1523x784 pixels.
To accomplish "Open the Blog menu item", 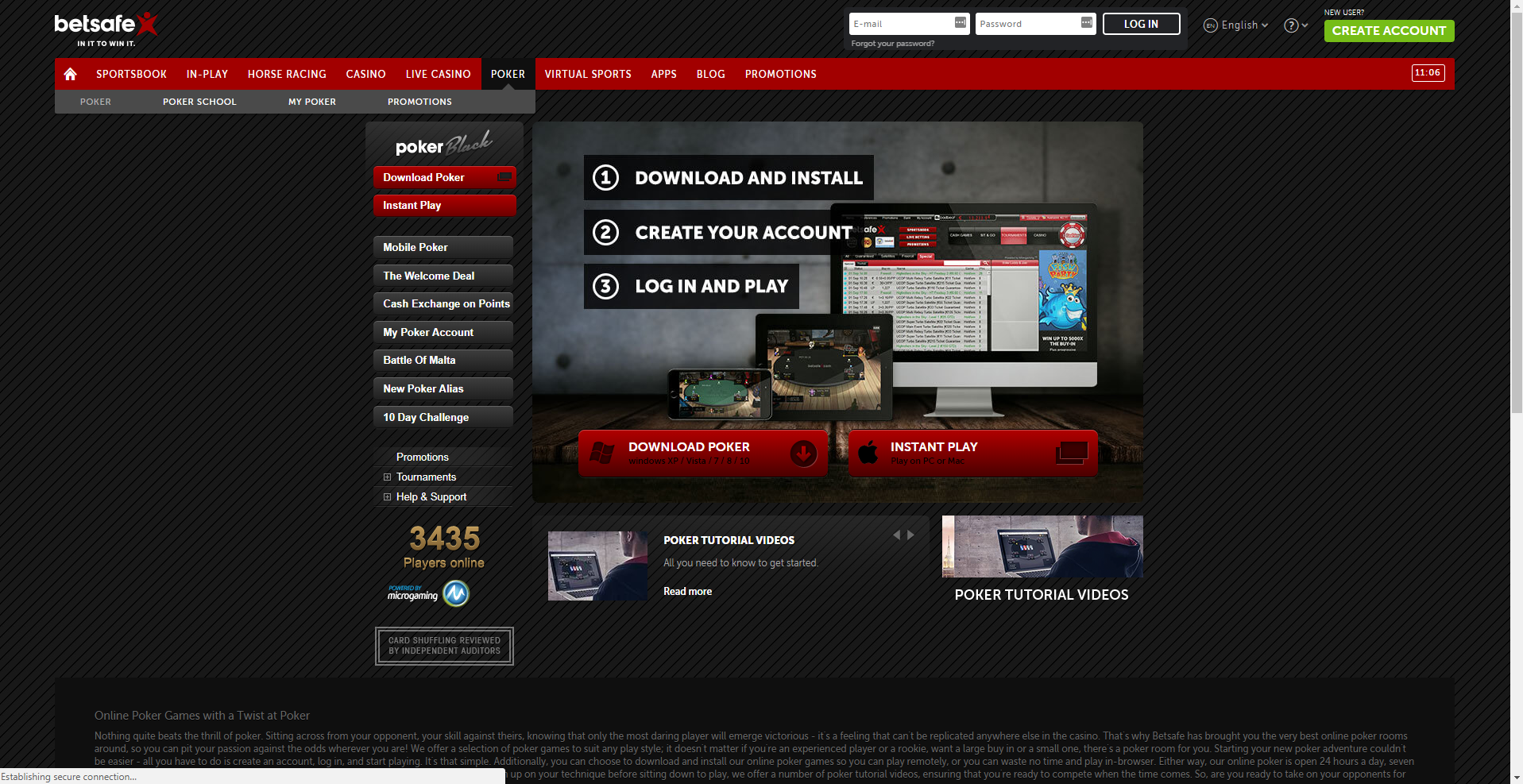I will (x=710, y=74).
